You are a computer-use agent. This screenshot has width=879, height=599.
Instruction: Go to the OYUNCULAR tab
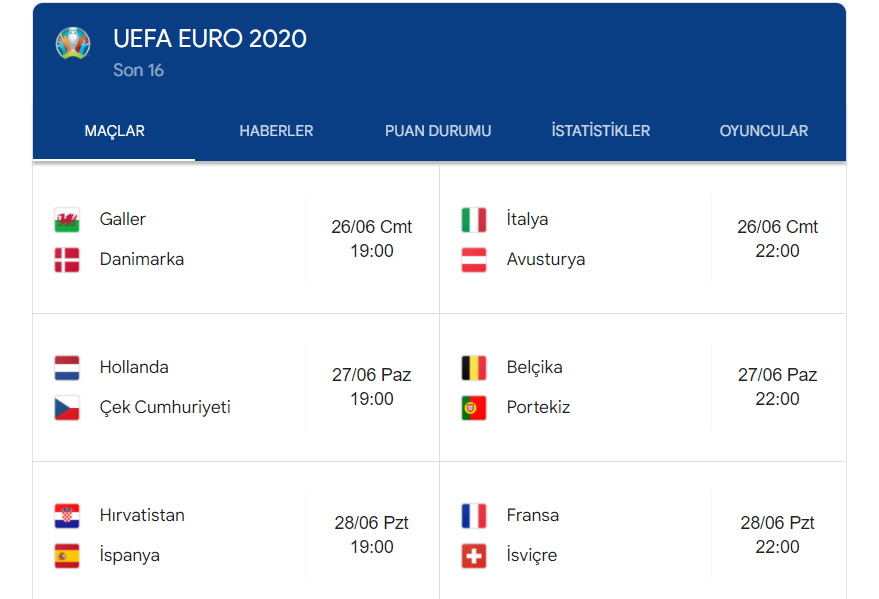click(x=764, y=131)
